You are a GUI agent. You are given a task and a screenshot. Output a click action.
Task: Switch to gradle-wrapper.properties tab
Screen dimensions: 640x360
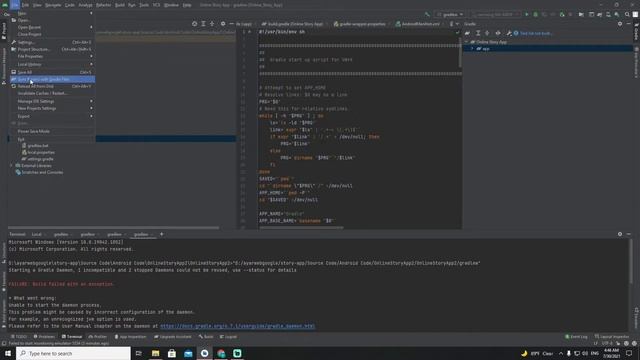[360, 24]
